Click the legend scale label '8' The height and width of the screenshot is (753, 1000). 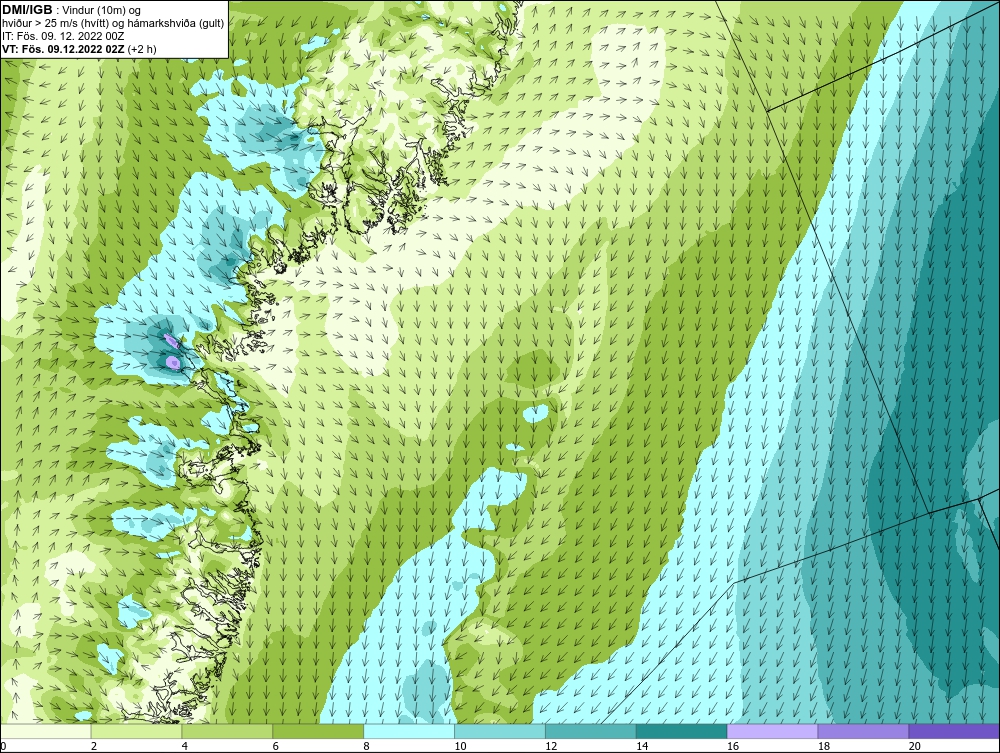tap(367, 746)
